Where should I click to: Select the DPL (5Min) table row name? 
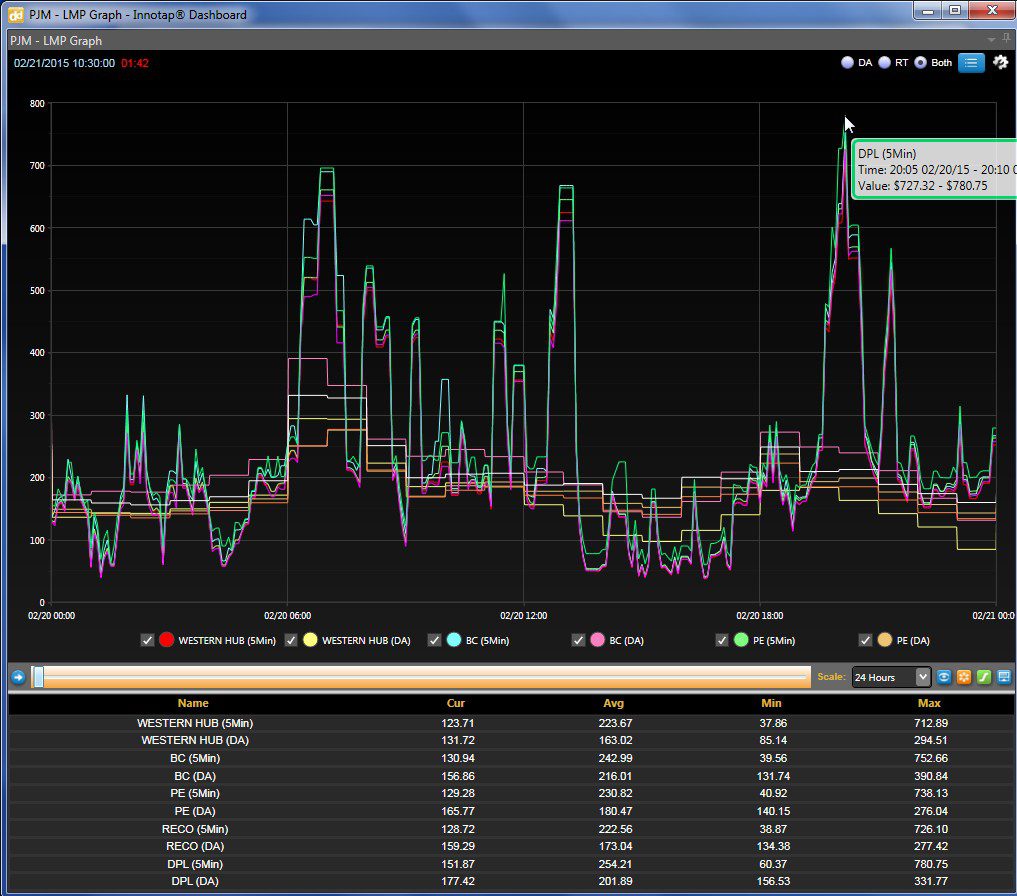195,864
